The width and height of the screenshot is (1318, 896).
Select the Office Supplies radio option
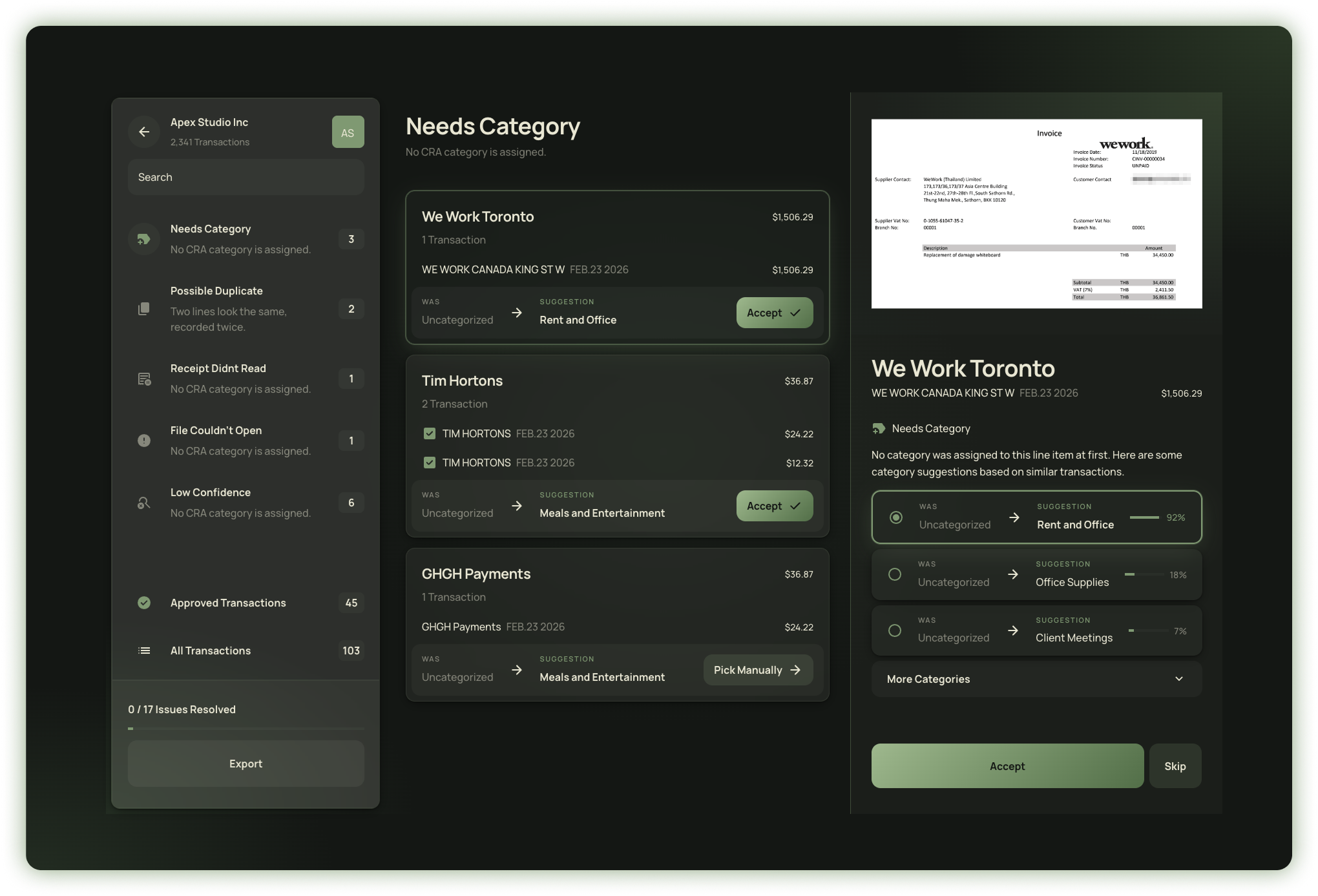[x=895, y=574]
